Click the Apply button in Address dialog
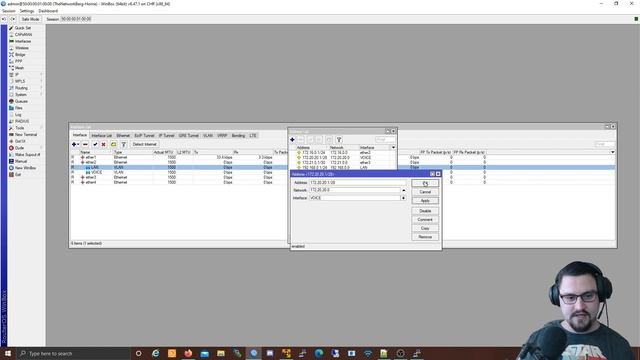Screen dimensions: 640x360 pos(425,200)
